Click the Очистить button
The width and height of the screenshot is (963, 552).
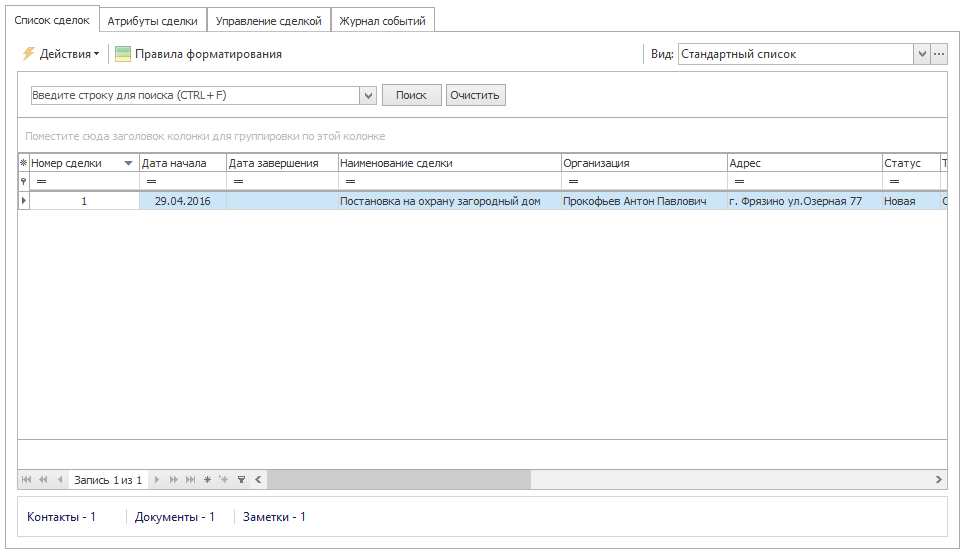click(475, 95)
